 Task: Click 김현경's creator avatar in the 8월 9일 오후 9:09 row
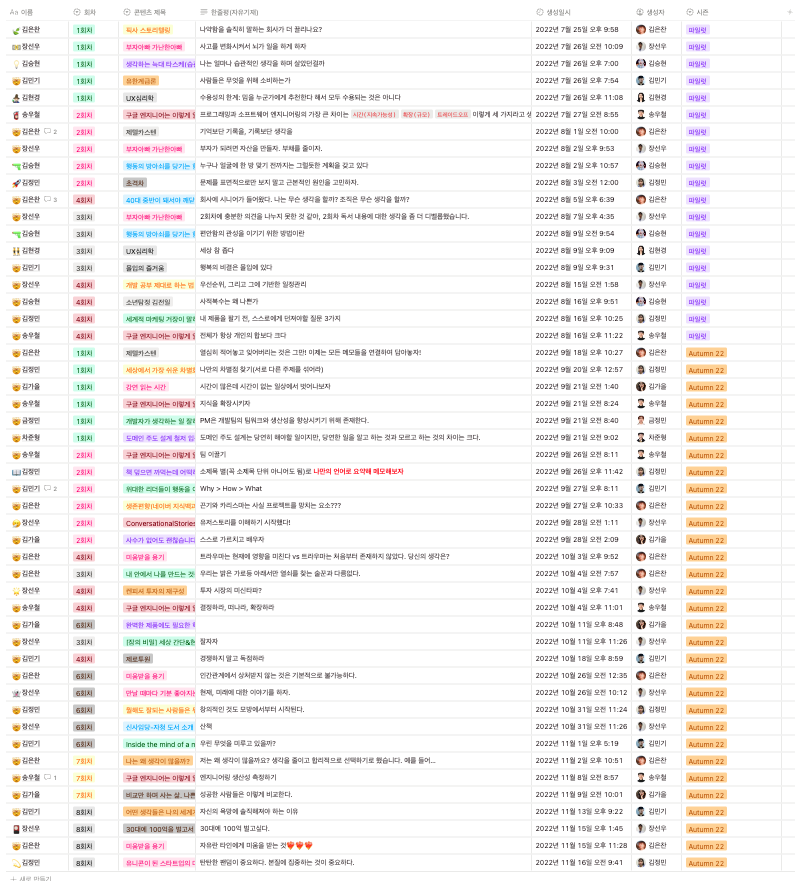click(640, 251)
